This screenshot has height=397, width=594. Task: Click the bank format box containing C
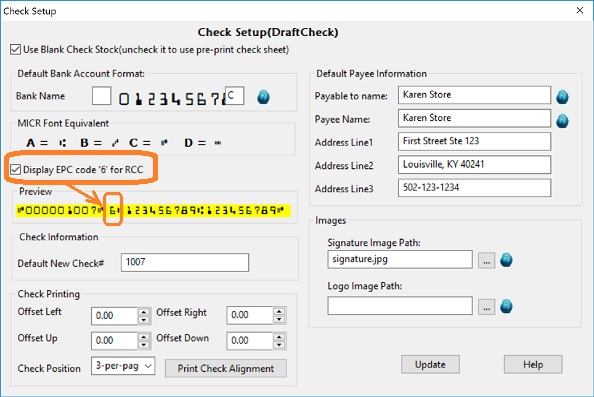pyautogui.click(x=234, y=95)
